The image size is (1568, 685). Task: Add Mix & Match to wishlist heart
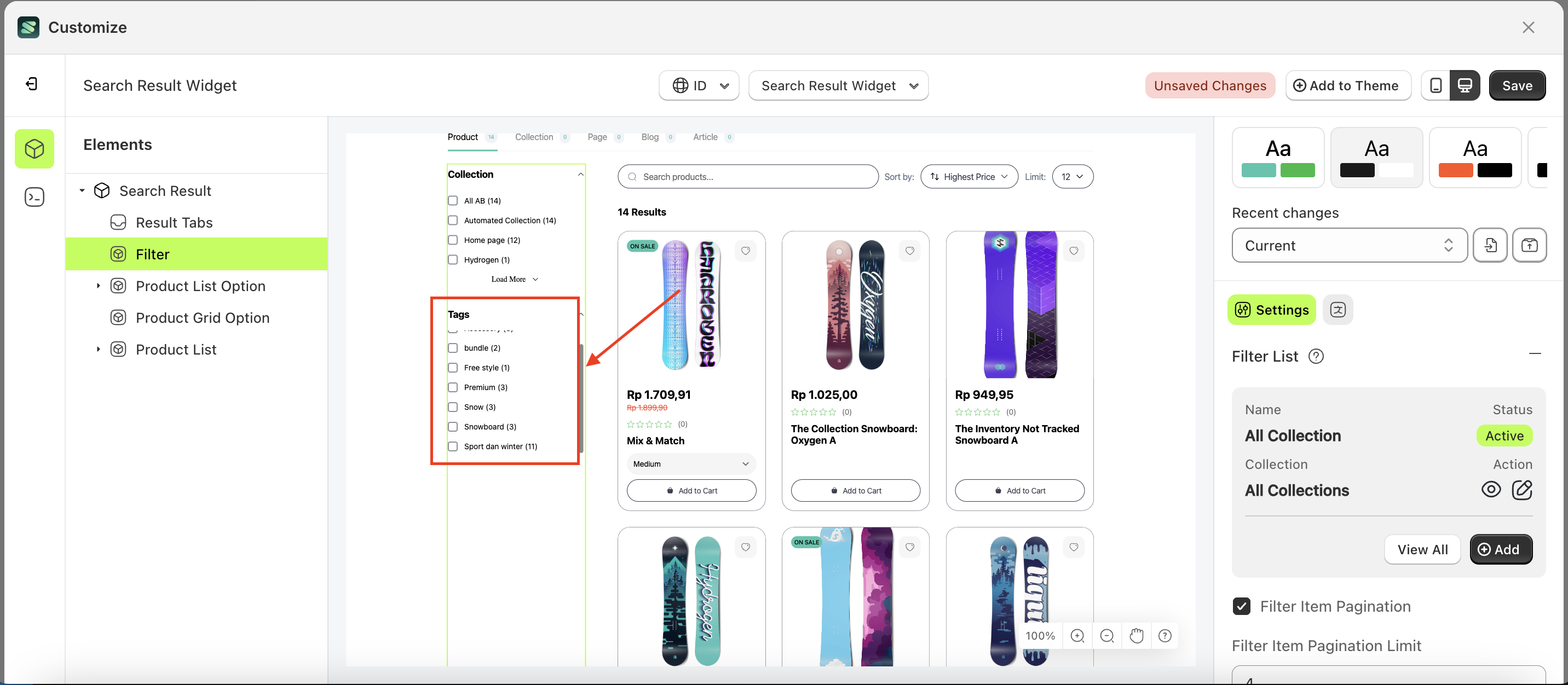click(x=745, y=251)
